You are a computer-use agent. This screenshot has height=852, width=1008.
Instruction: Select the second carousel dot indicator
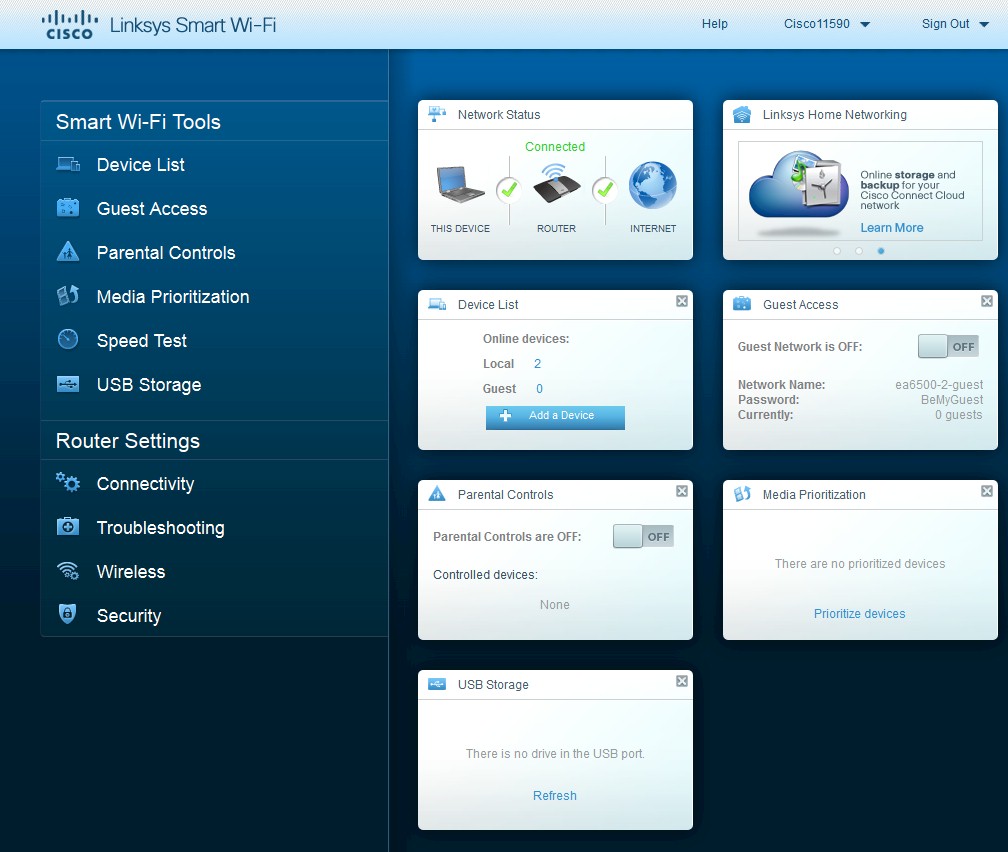pyautogui.click(x=859, y=251)
